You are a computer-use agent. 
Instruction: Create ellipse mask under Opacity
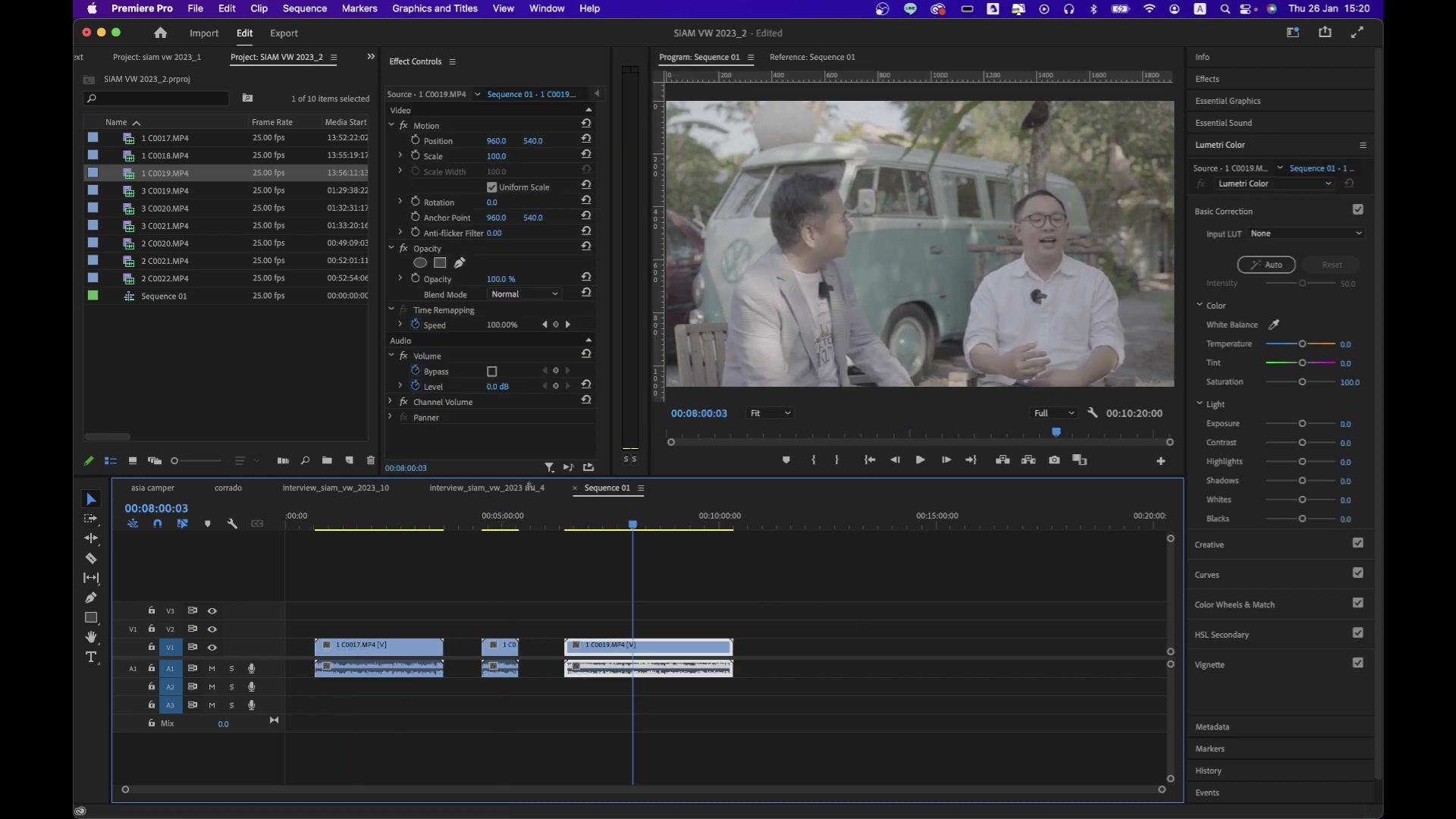[420, 262]
